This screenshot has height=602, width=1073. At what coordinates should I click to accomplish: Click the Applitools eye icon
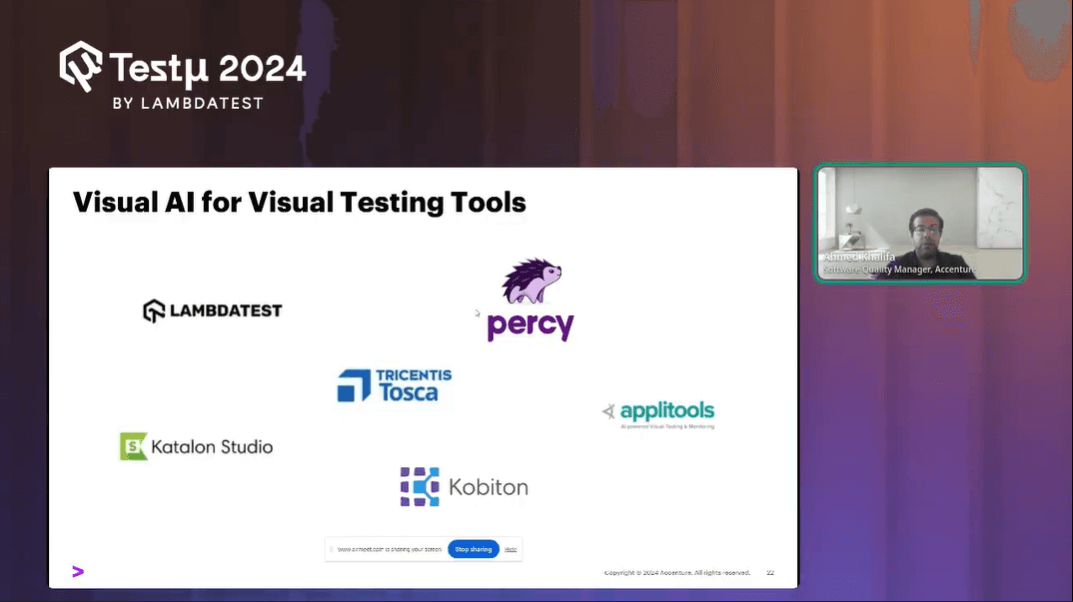(608, 409)
